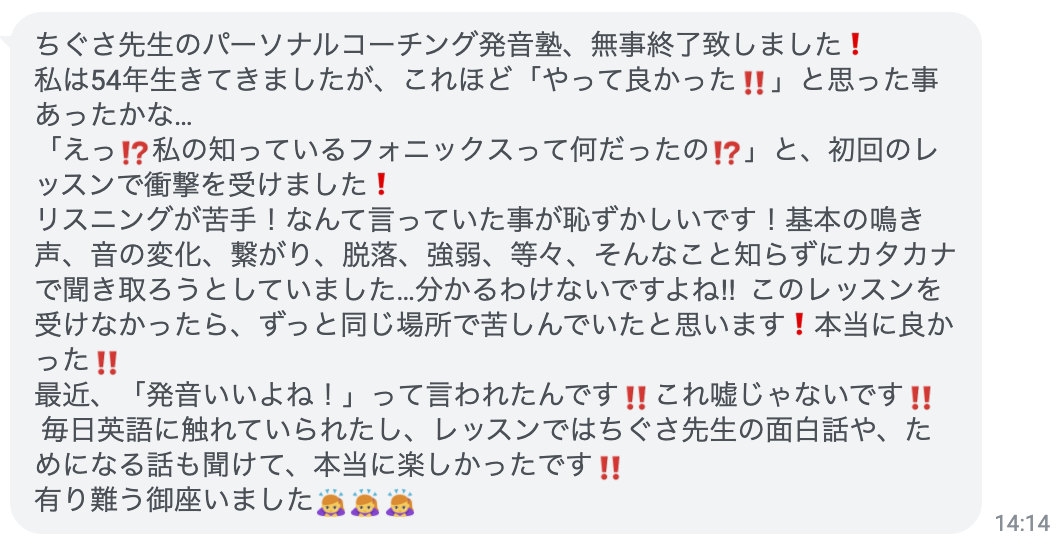Screen dimensions: 1058x548
Task: Click the first bowing person emoji
Action: click(x=331, y=503)
